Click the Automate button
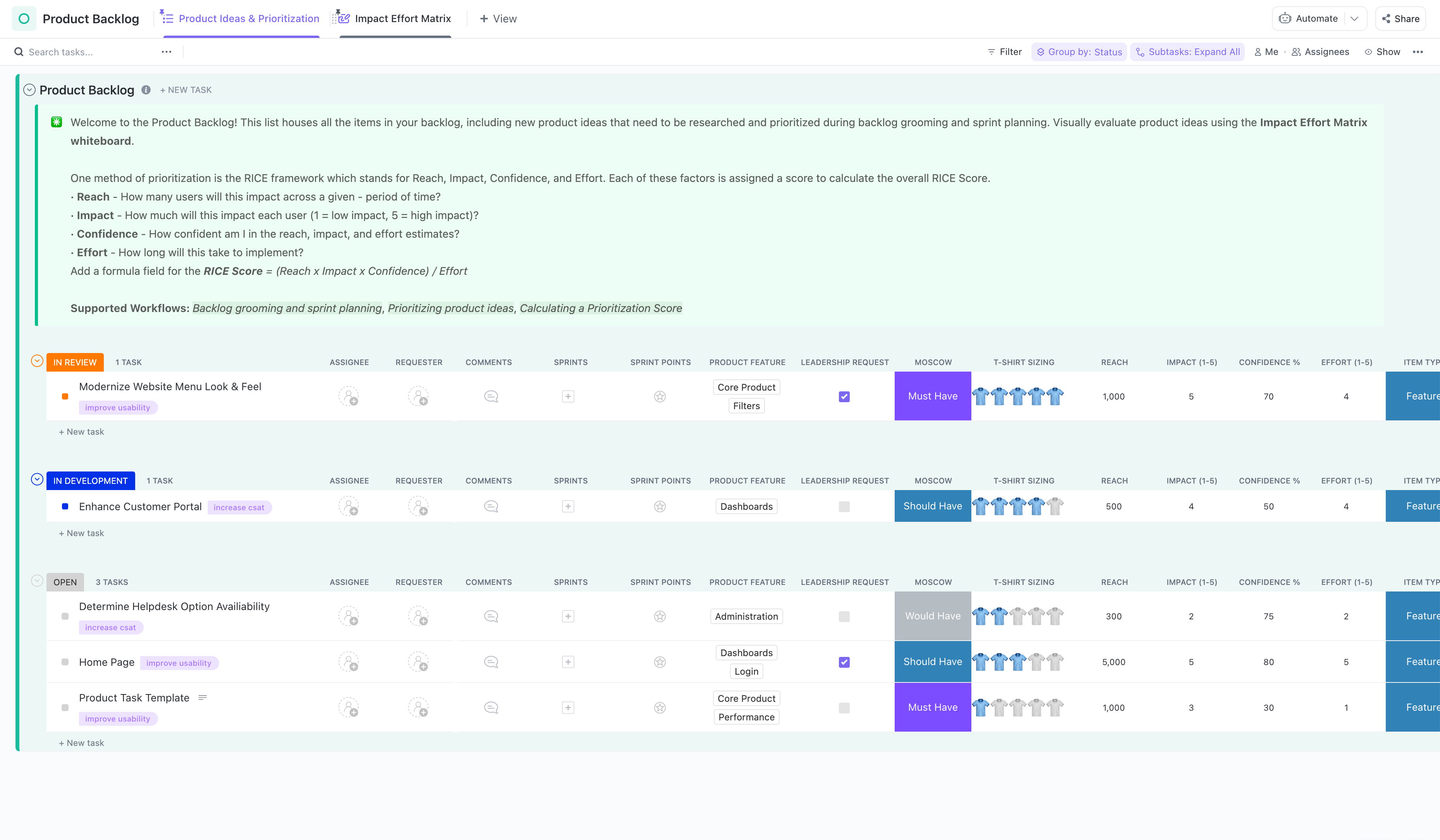 1309,19
